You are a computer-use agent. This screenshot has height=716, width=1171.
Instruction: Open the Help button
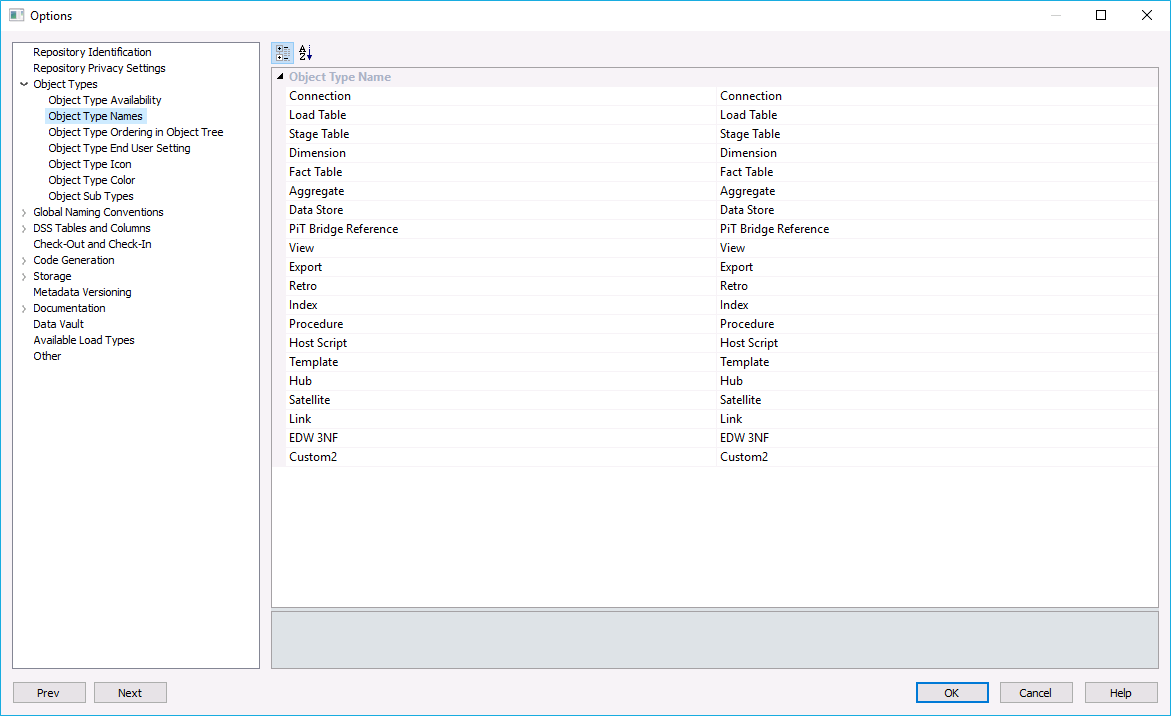pyautogui.click(x=1121, y=693)
